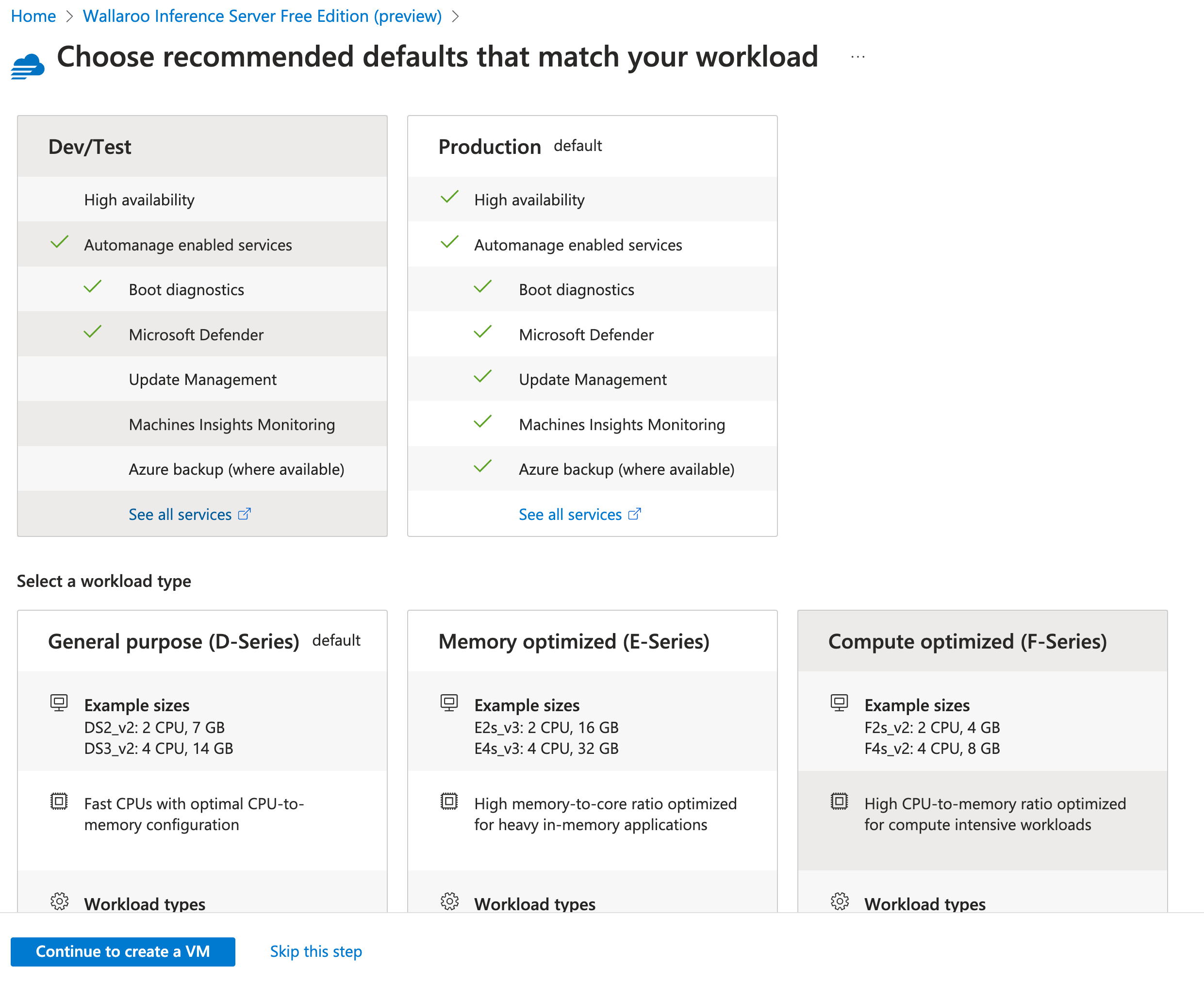Click the Workload types gear icon in Compute optimized
Image resolution: width=1204 pixels, height=984 pixels.
click(839, 901)
